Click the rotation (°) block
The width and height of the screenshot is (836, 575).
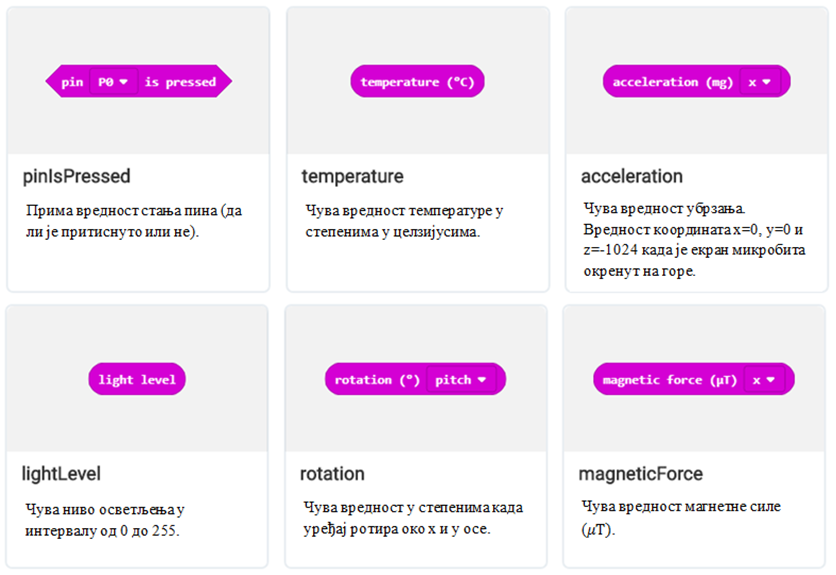coord(415,379)
